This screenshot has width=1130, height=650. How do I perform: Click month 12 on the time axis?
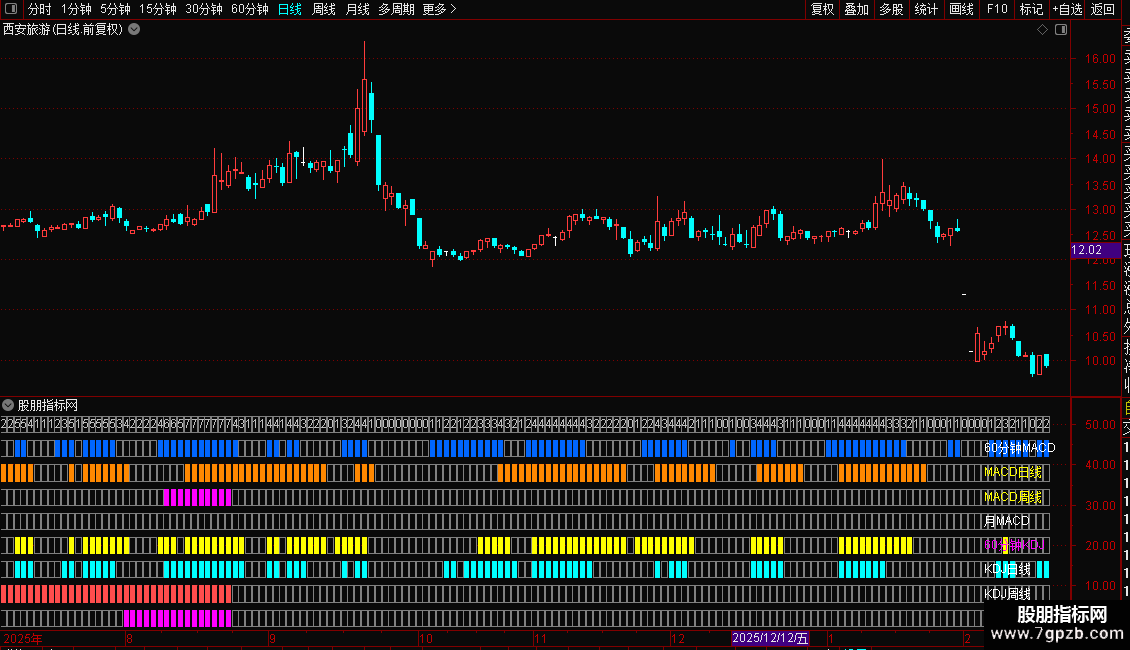677,638
